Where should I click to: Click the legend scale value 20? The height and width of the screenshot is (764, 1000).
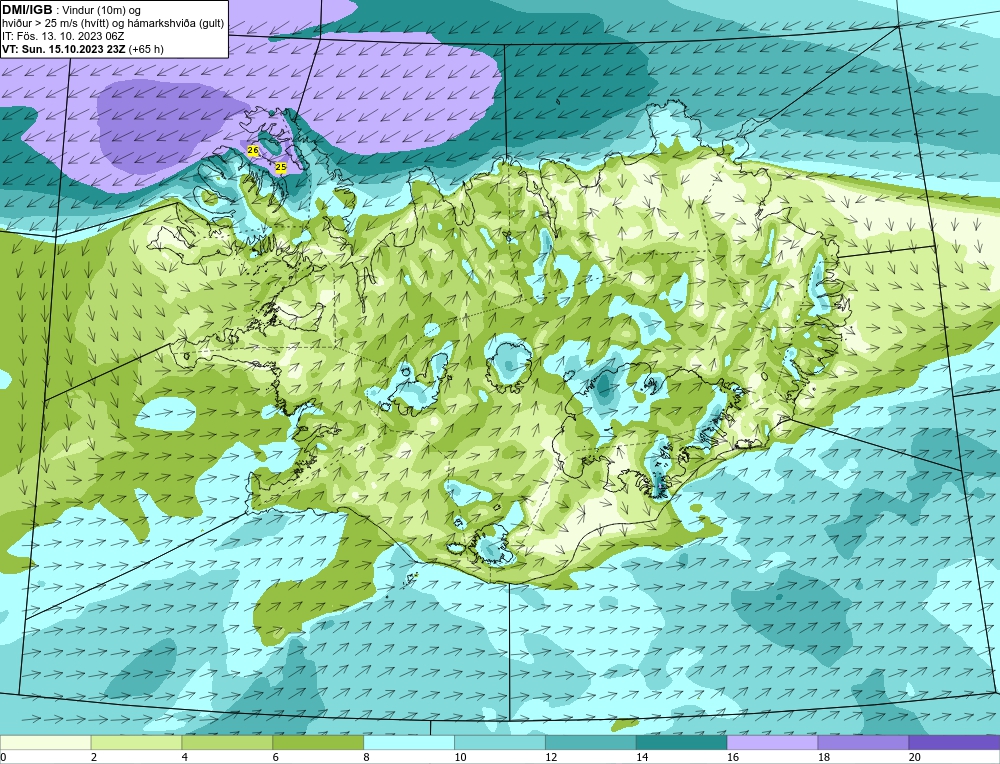point(914,757)
